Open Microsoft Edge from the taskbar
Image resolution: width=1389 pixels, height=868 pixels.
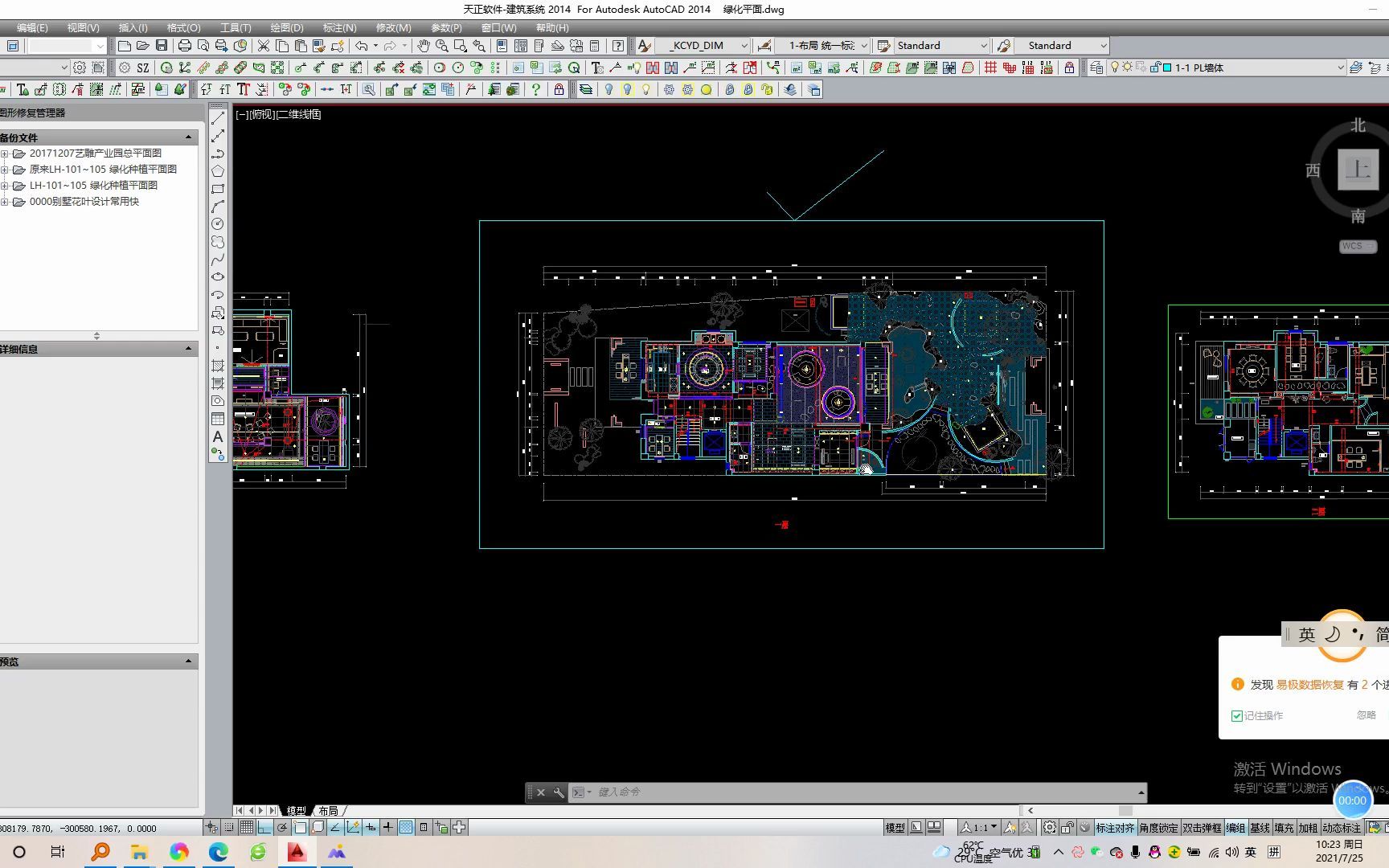pyautogui.click(x=219, y=852)
